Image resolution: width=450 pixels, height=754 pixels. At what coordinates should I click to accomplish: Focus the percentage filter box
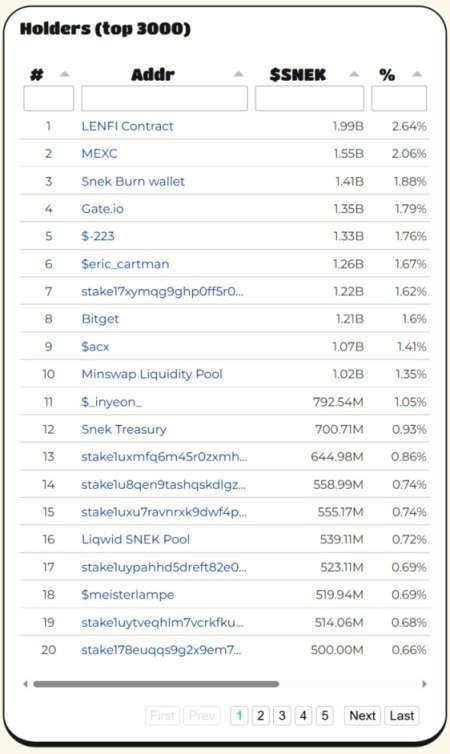(399, 98)
